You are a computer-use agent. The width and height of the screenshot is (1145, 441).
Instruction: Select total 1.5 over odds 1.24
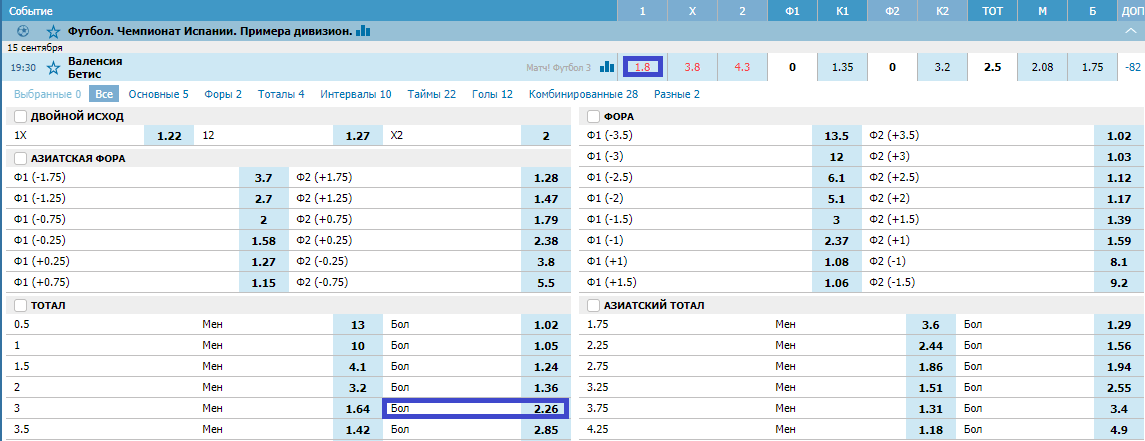[545, 367]
